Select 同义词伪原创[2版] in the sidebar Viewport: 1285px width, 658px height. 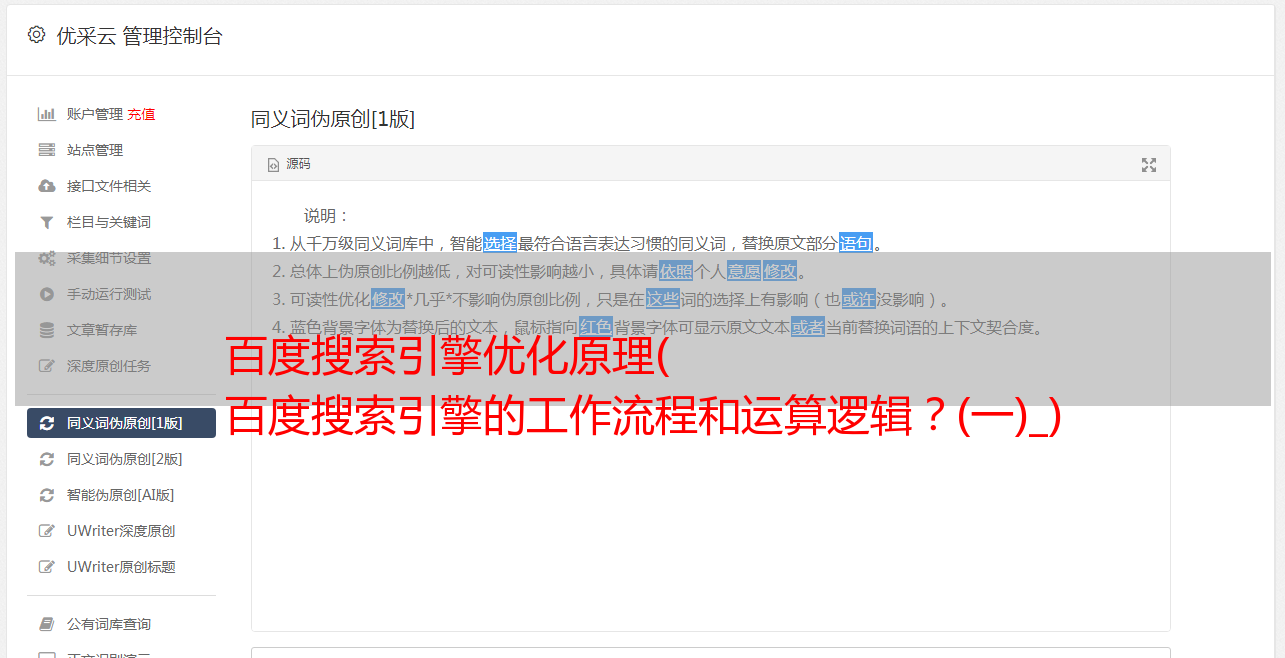(121, 459)
